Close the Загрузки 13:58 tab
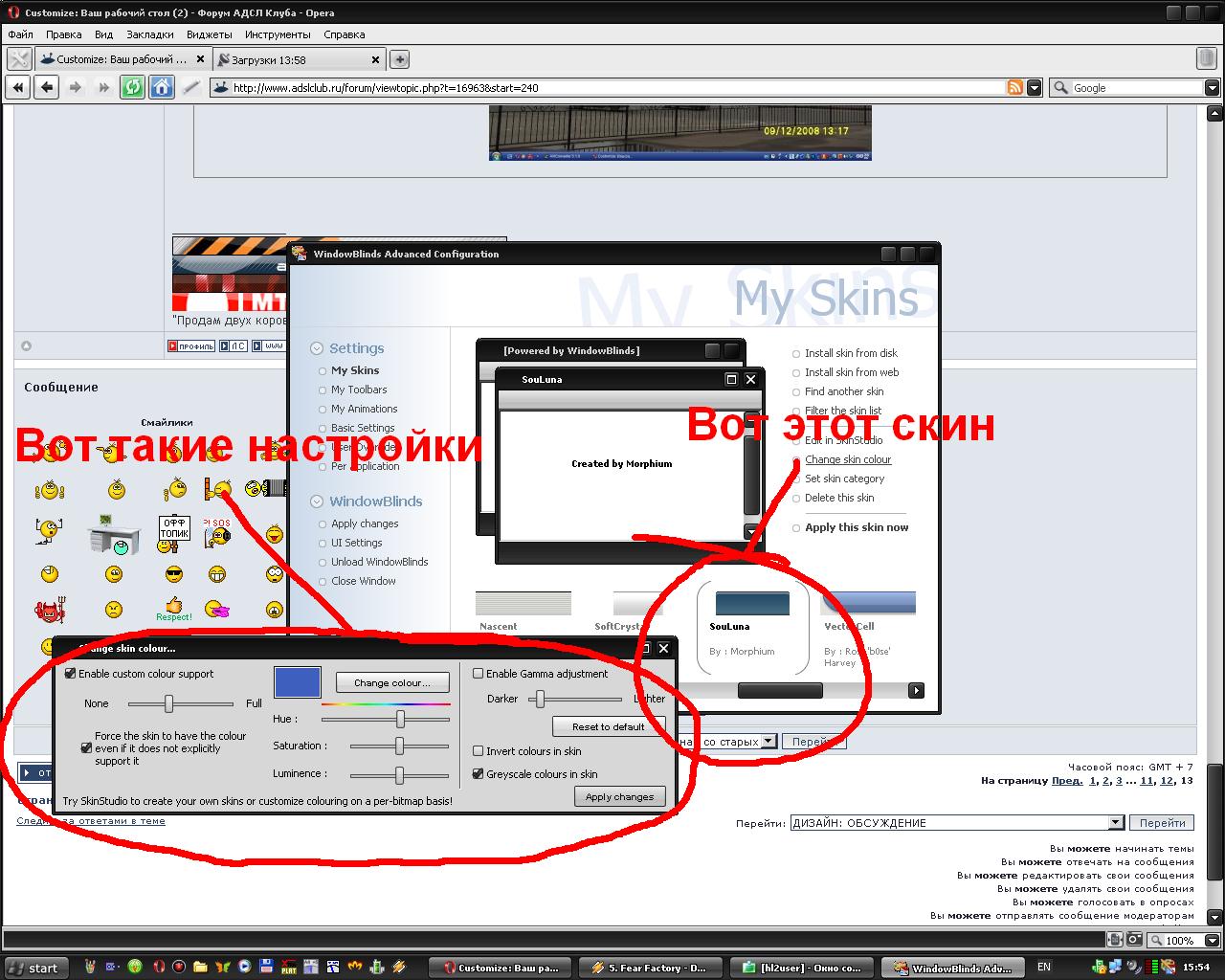The image size is (1225, 980). point(374,59)
